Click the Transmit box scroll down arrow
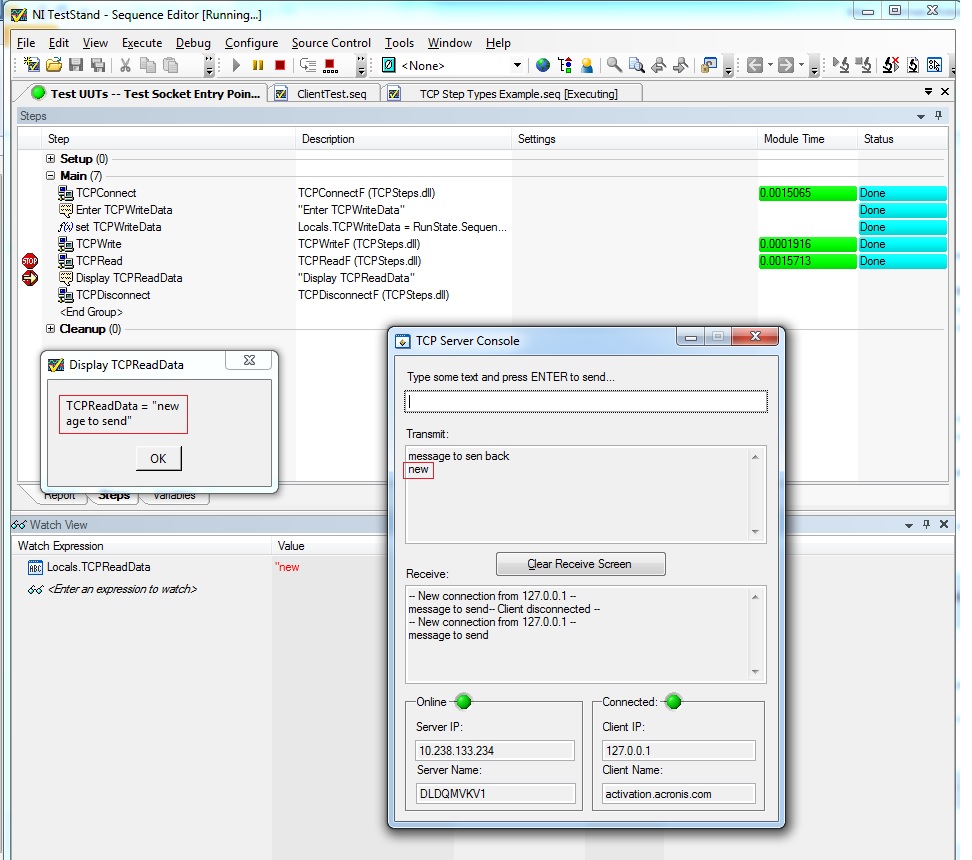This screenshot has width=972, height=860. coord(755,531)
